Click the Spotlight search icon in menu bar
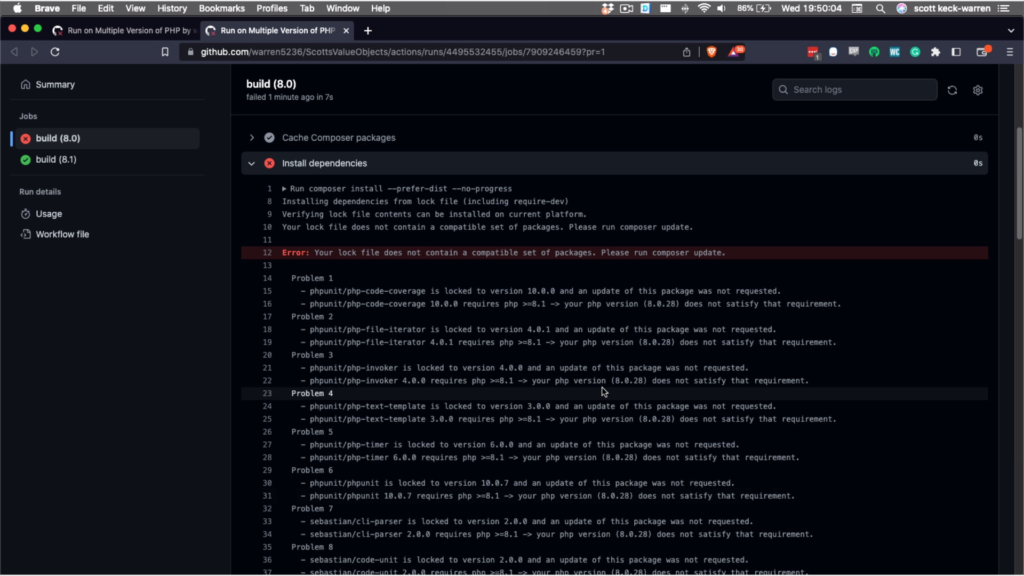This screenshot has height=576, width=1024. (879, 8)
